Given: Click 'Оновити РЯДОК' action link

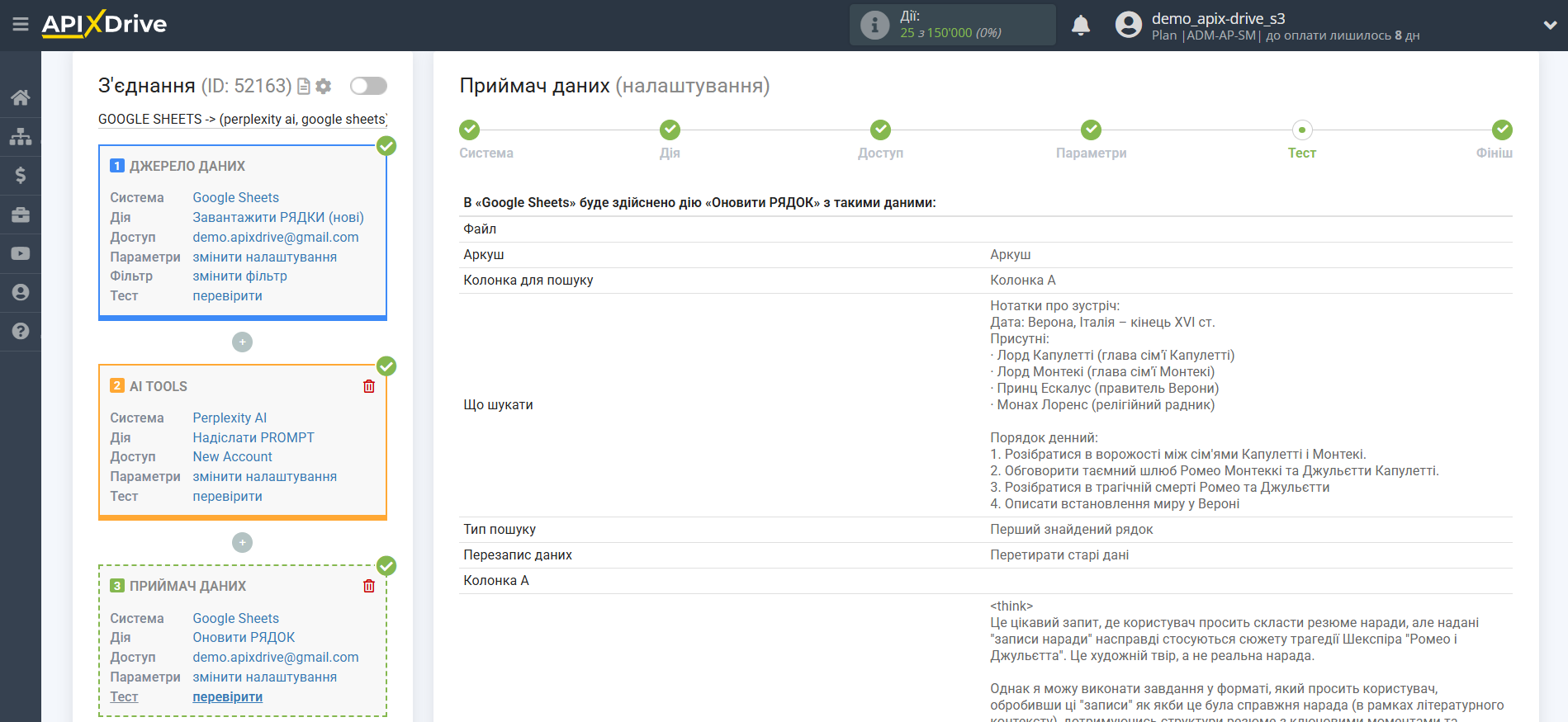Looking at the screenshot, I should pos(244,637).
